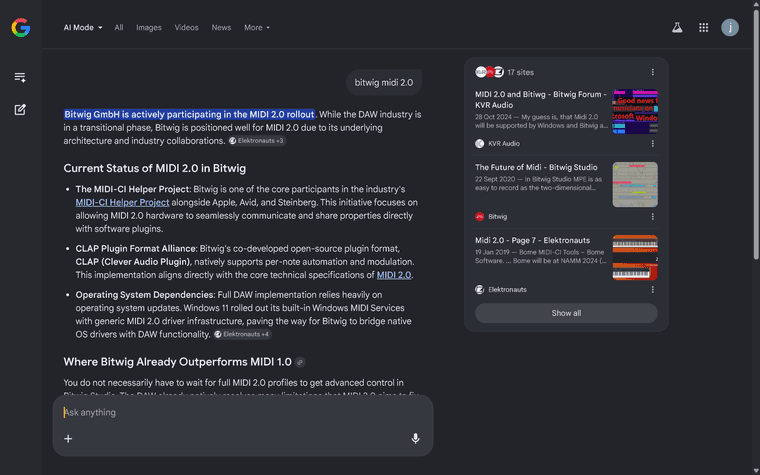Click bold text The MIDI-CI Helper Project
Image resolution: width=760 pixels, height=475 pixels.
click(x=132, y=190)
